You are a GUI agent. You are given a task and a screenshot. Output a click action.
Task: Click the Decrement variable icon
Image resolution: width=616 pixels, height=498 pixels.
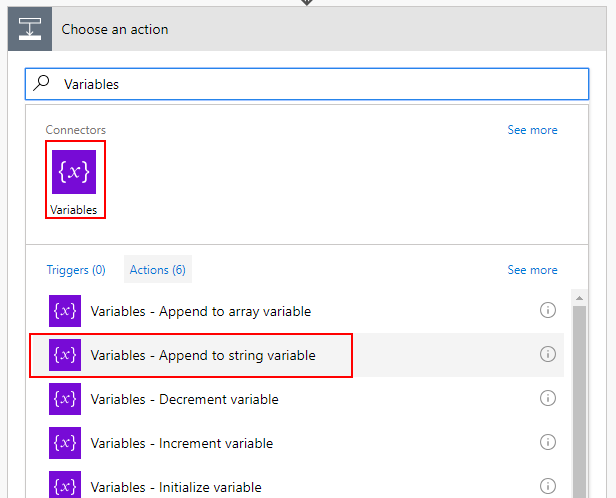click(x=65, y=399)
